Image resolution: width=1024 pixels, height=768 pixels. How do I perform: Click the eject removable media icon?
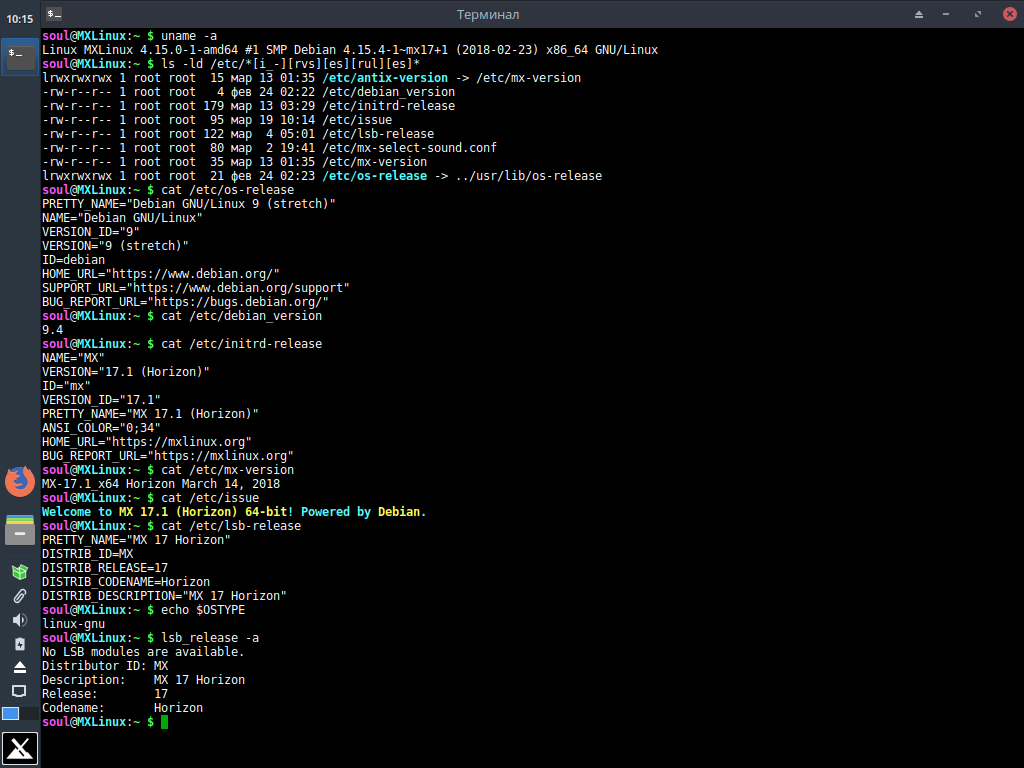[x=20, y=667]
